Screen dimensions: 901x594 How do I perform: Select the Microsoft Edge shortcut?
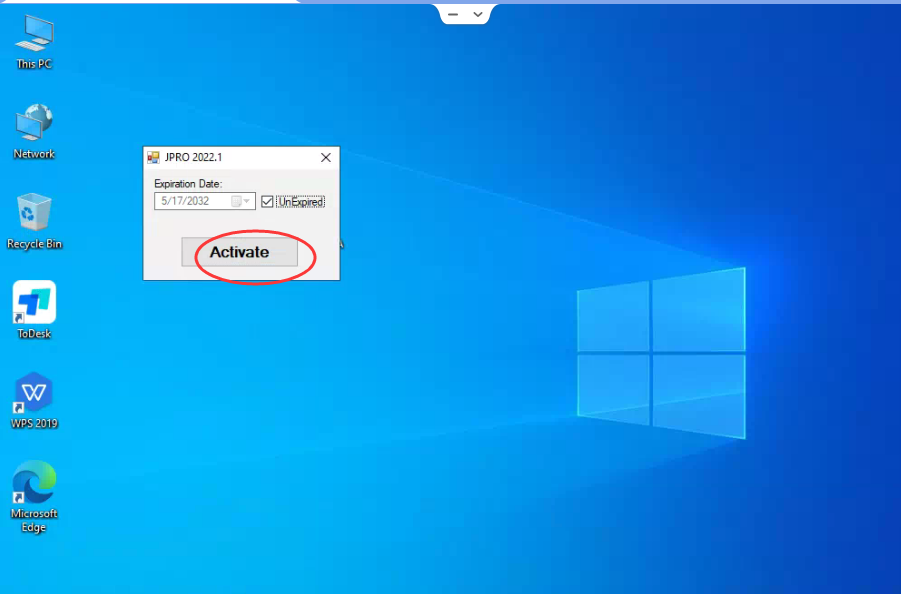[34, 497]
